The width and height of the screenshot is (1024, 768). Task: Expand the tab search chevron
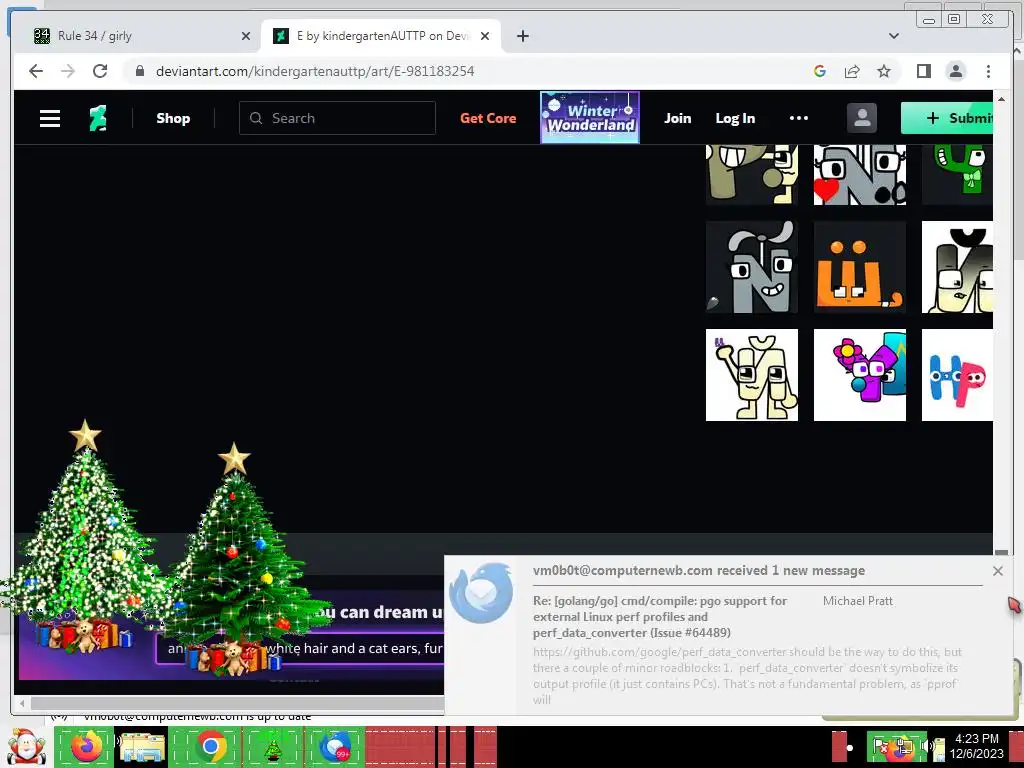pyautogui.click(x=894, y=36)
